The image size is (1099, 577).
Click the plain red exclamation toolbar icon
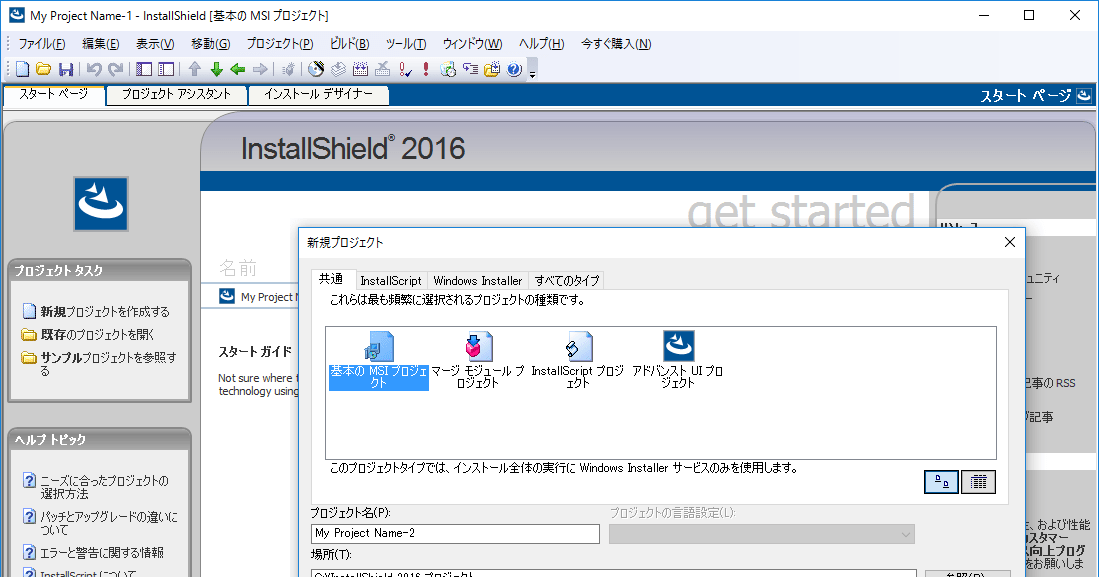coord(425,69)
